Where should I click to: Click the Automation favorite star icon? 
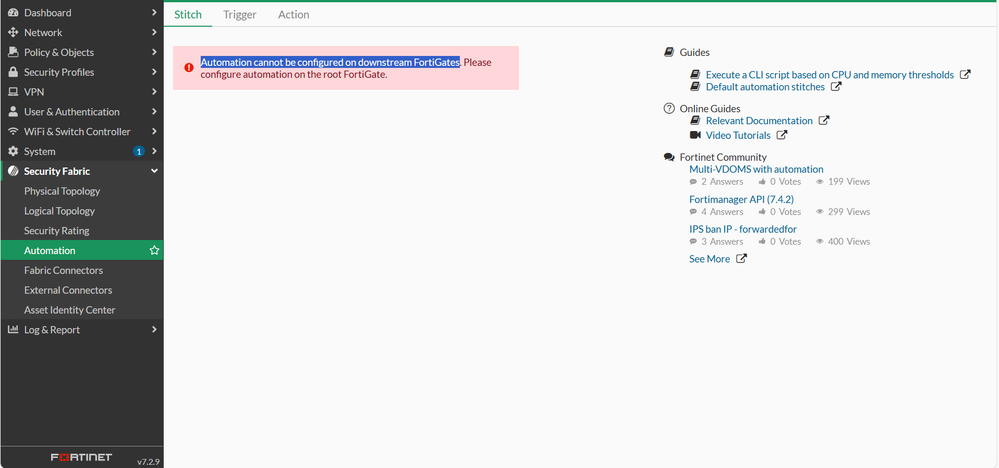pyautogui.click(x=154, y=251)
